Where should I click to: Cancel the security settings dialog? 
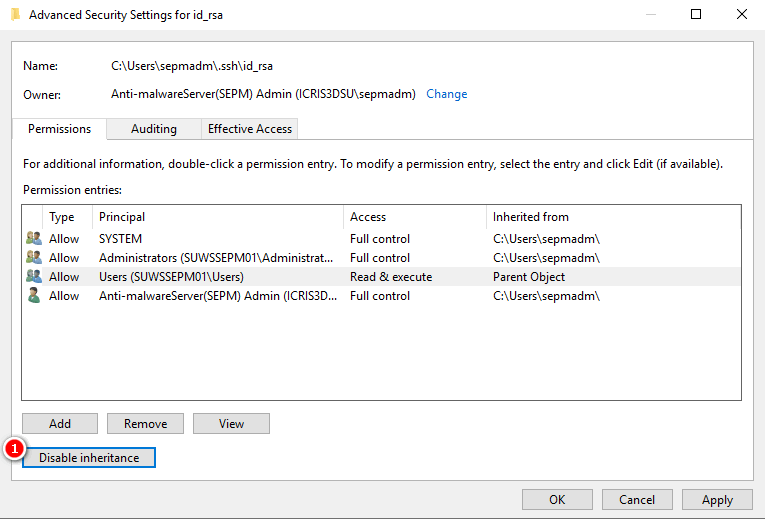(637, 499)
